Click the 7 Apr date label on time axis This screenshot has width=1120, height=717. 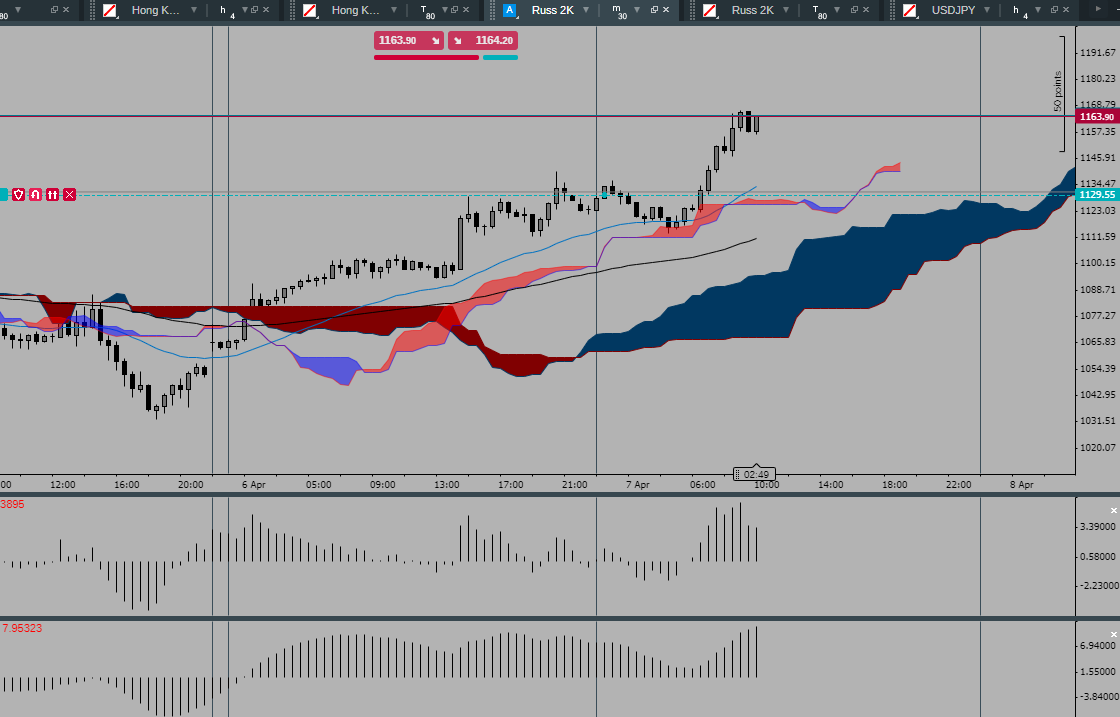tap(637, 484)
